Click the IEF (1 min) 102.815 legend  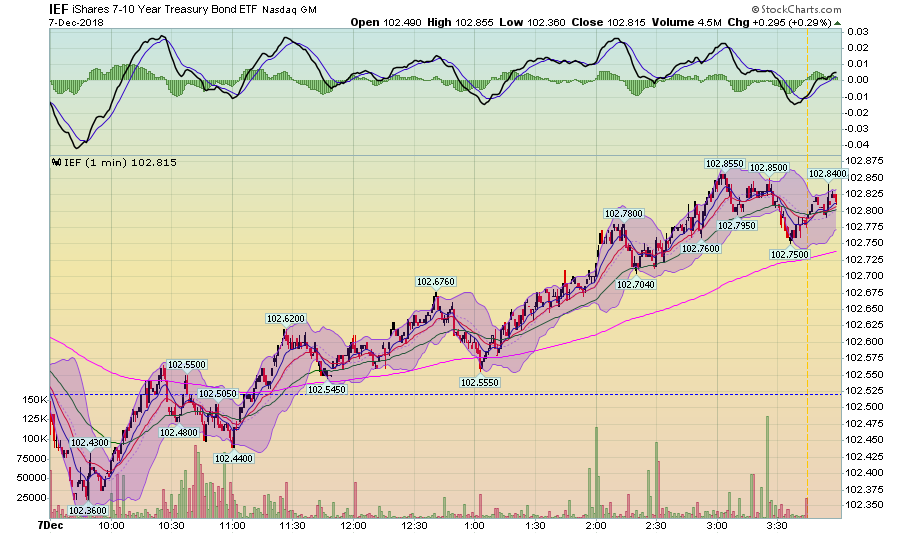coord(120,162)
